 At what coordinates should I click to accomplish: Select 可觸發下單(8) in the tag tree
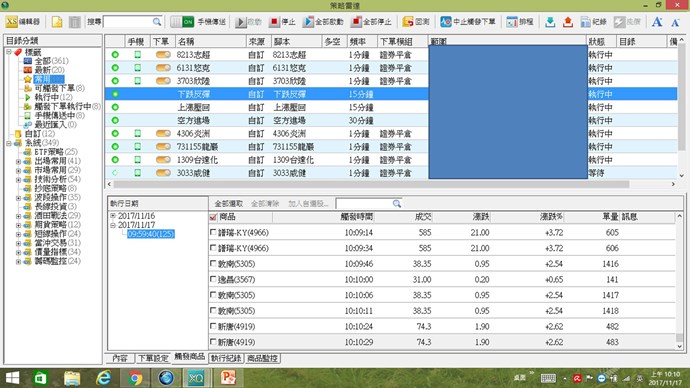59,88
